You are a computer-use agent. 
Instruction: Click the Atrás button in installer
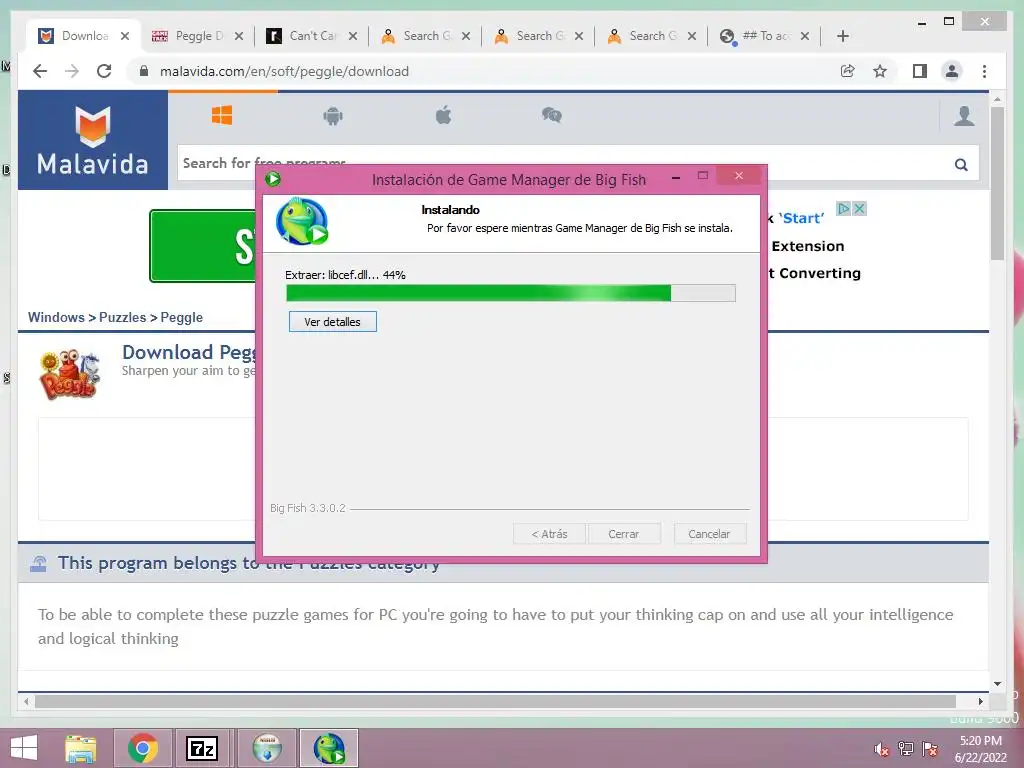click(549, 534)
